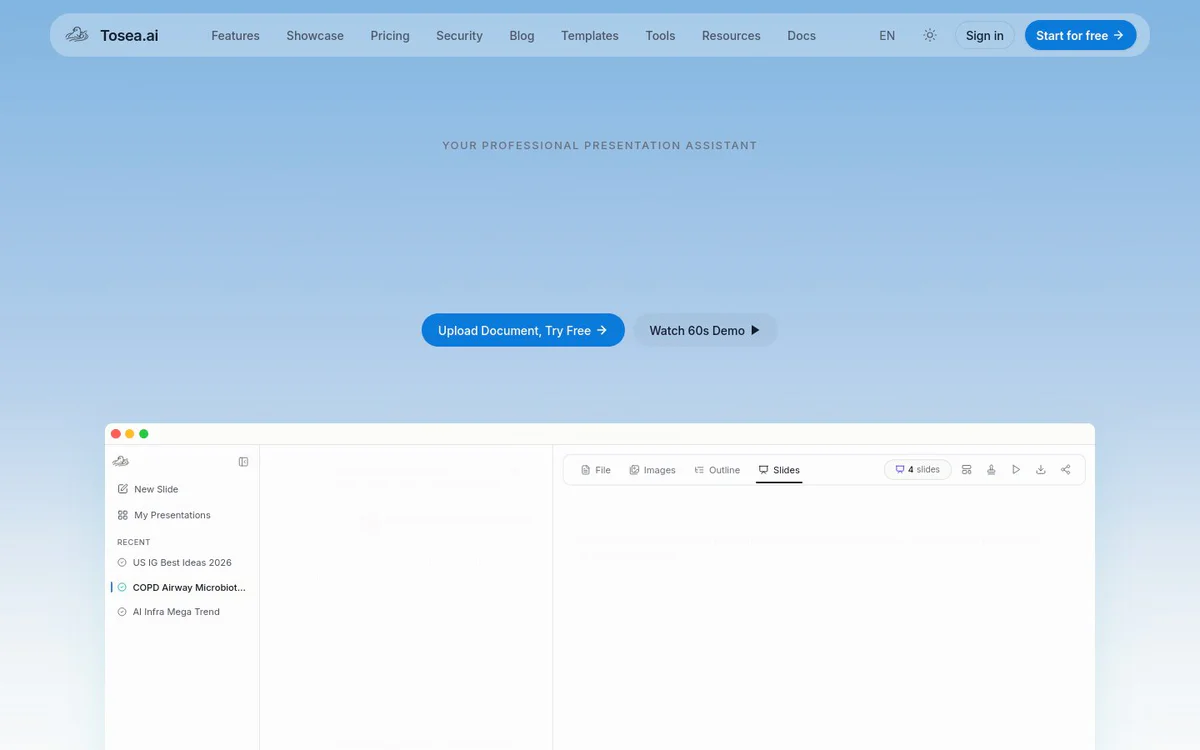Click the Sign in button
Screen dimensions: 1200x750
pos(985,35)
